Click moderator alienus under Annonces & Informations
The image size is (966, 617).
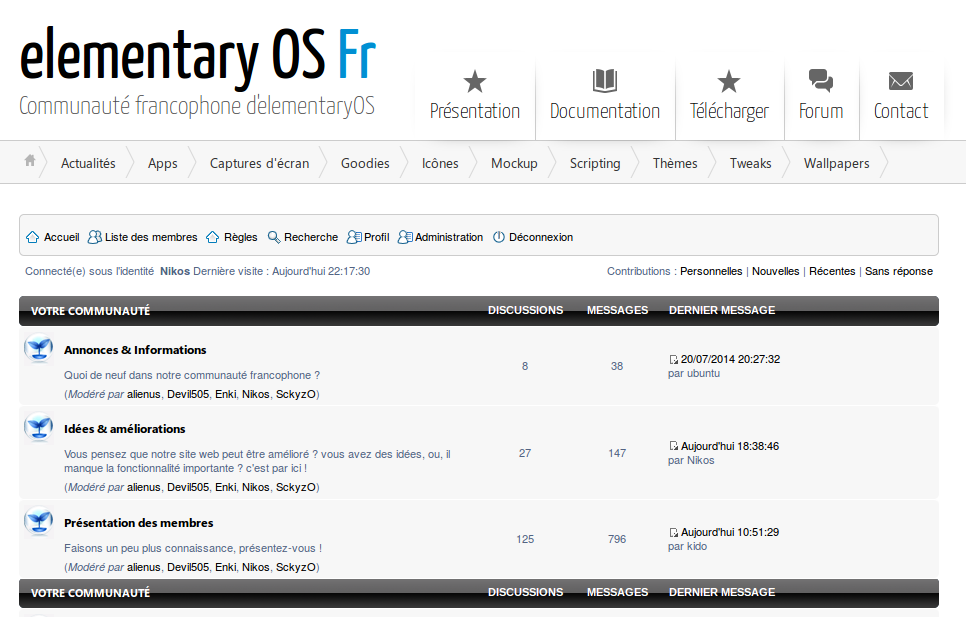[x=144, y=394]
